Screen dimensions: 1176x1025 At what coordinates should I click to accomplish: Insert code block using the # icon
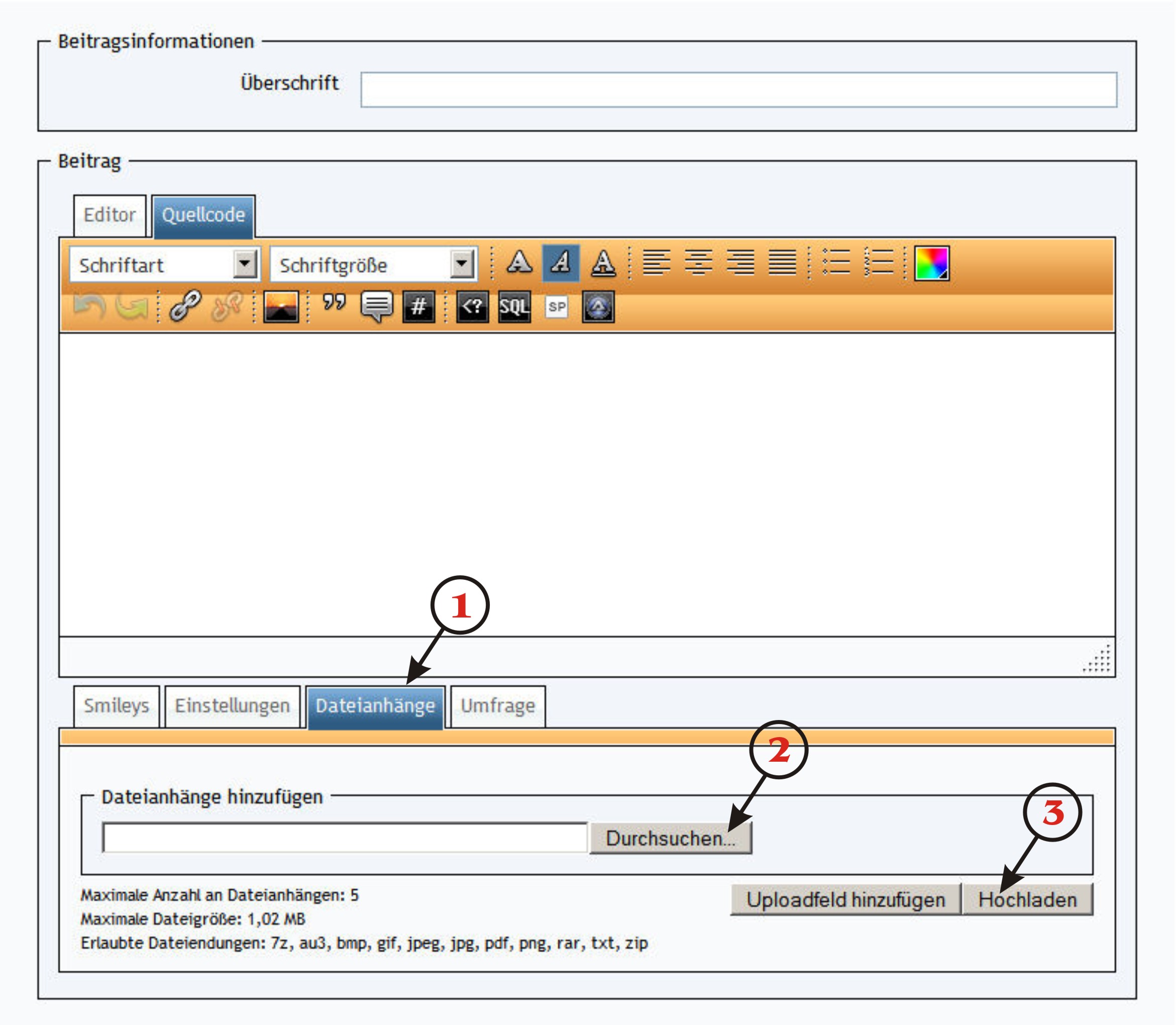click(418, 306)
